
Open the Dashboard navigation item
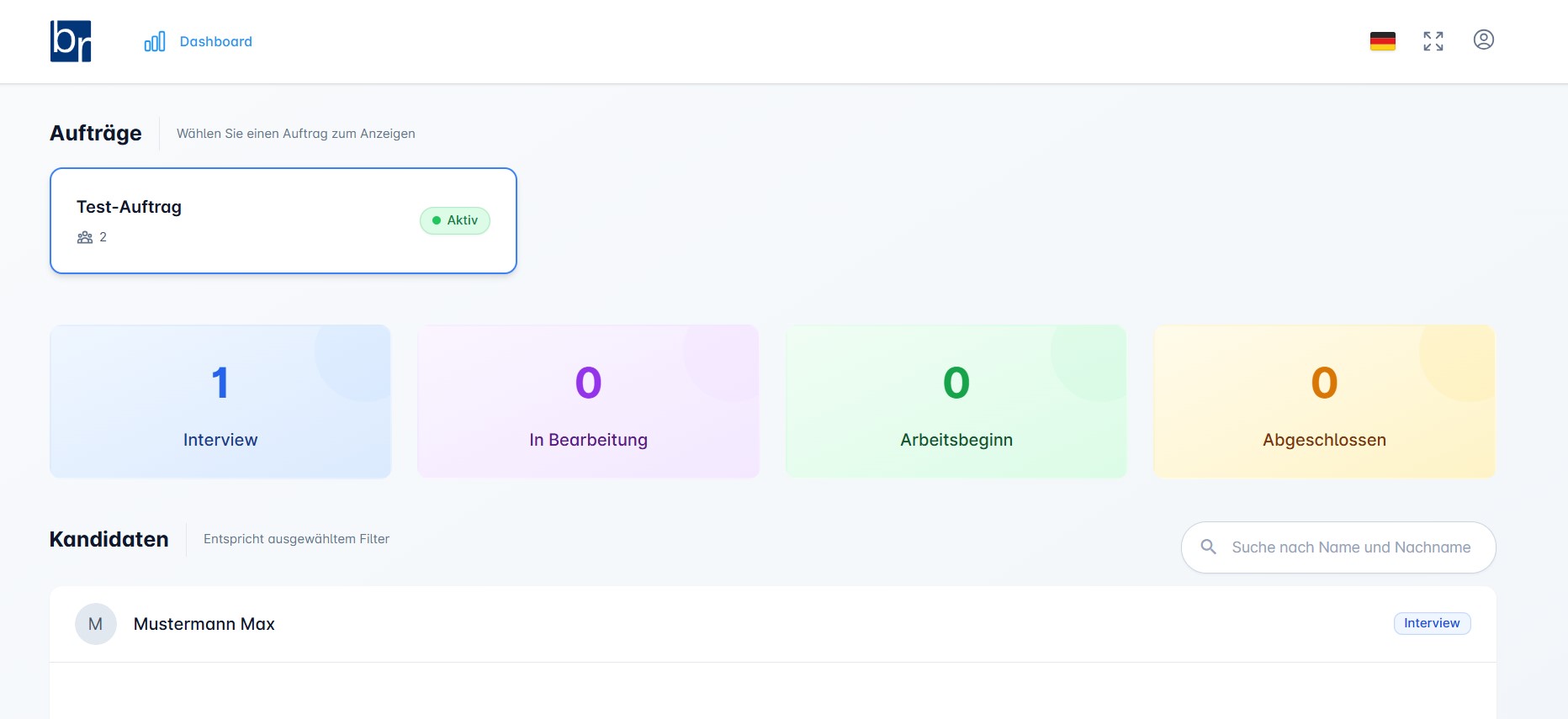pyautogui.click(x=215, y=42)
